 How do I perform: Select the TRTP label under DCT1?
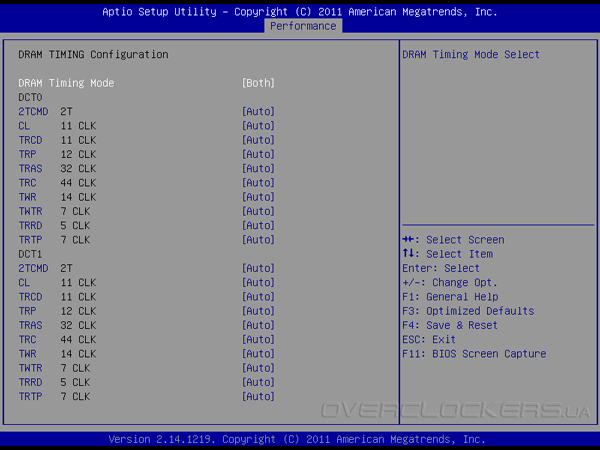pyautogui.click(x=30, y=396)
